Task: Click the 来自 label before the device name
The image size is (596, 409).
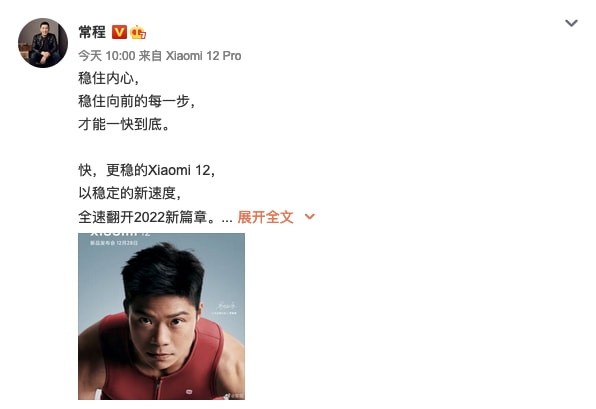Action: [150, 56]
